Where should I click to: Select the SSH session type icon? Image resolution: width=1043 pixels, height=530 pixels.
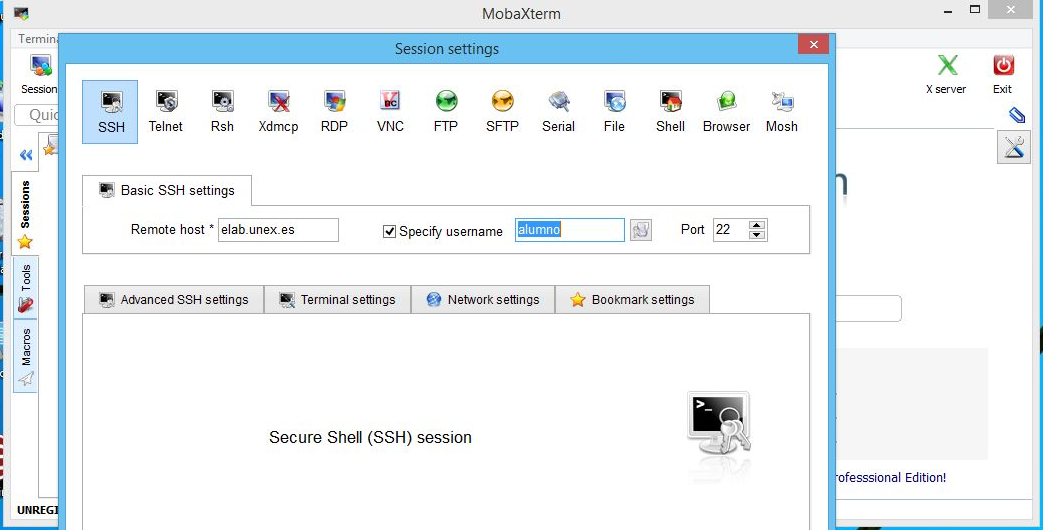click(111, 111)
